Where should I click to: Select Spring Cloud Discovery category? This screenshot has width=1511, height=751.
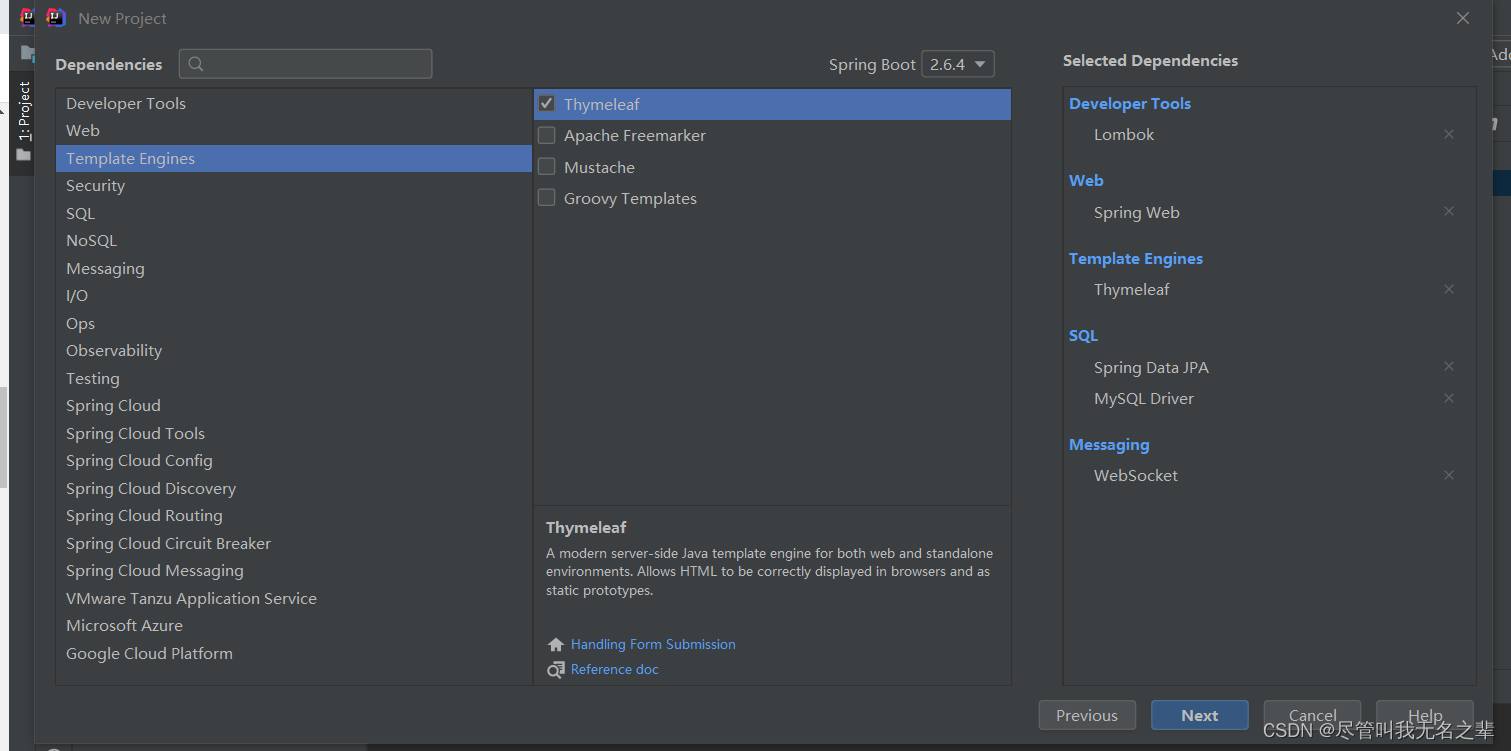(x=294, y=488)
